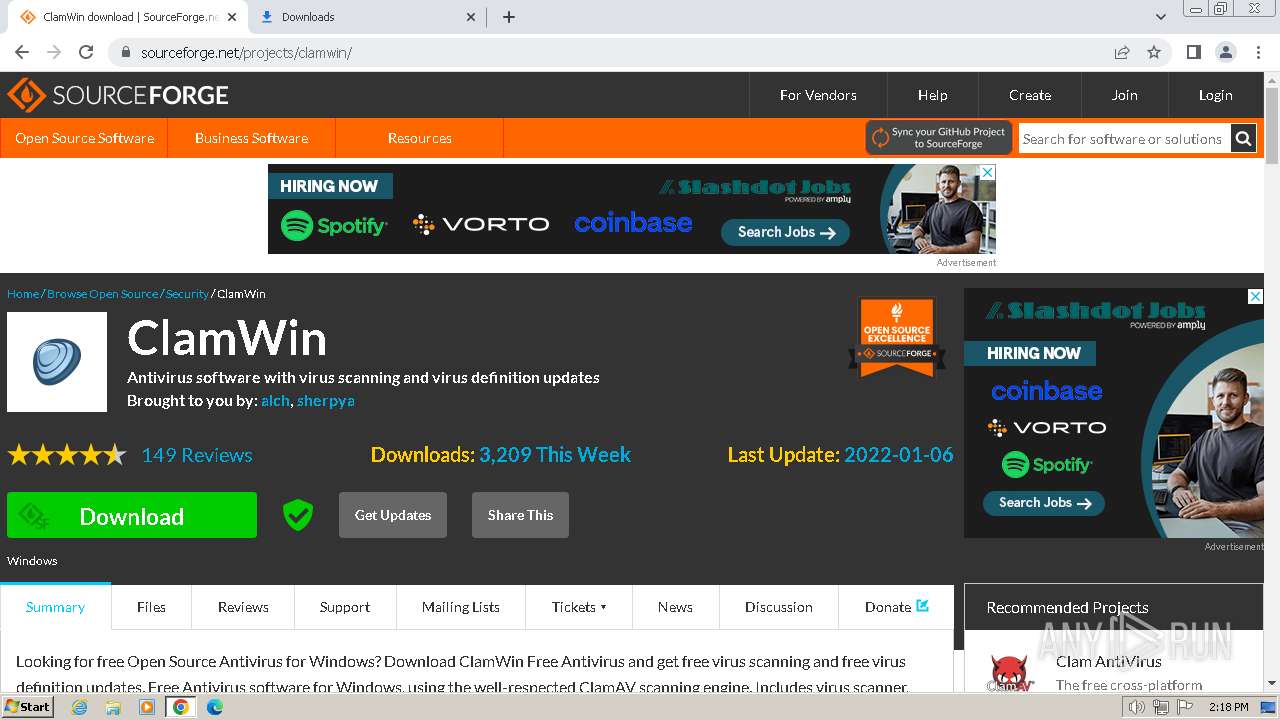Select the Support tab

345,607
